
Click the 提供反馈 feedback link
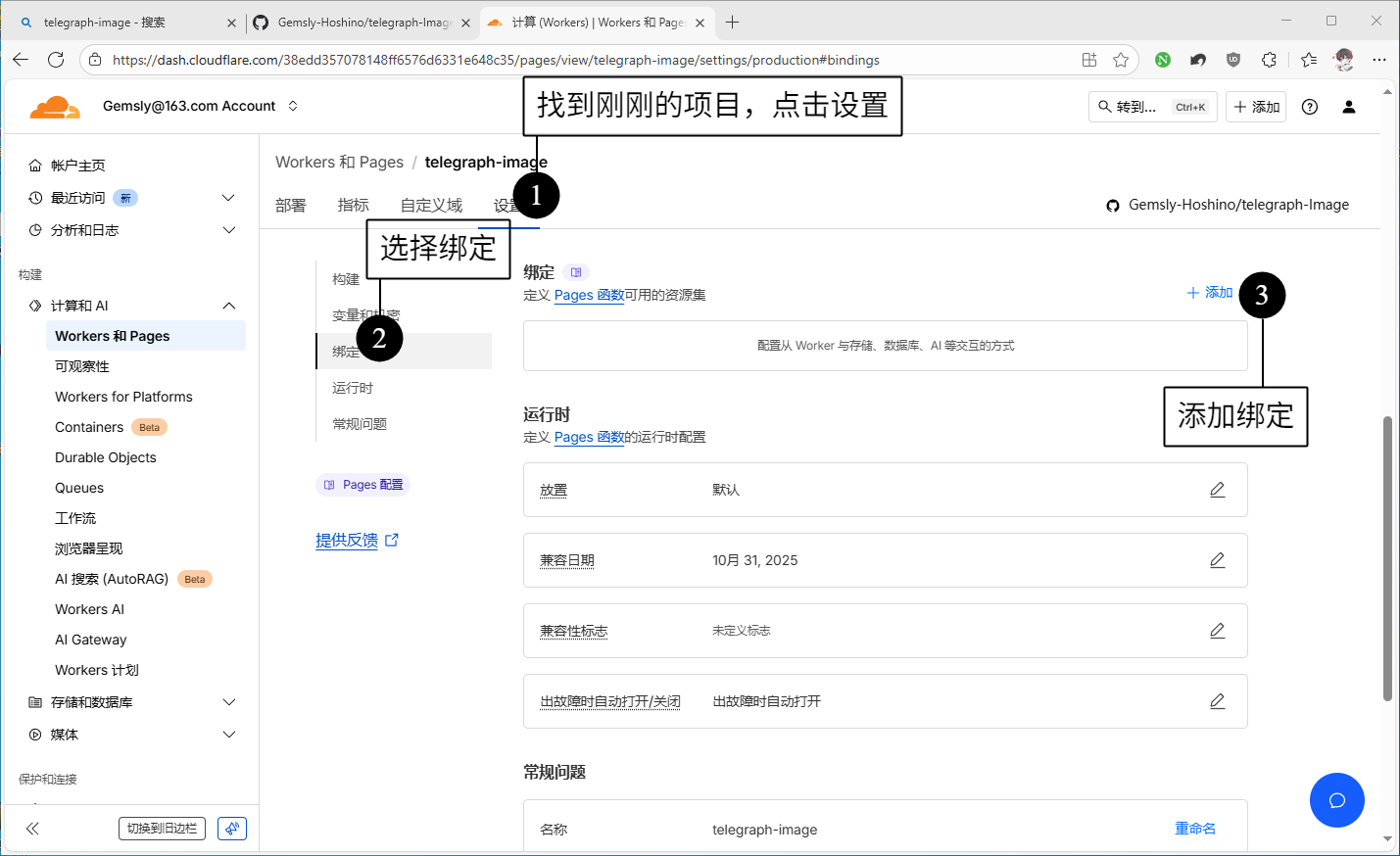click(347, 540)
